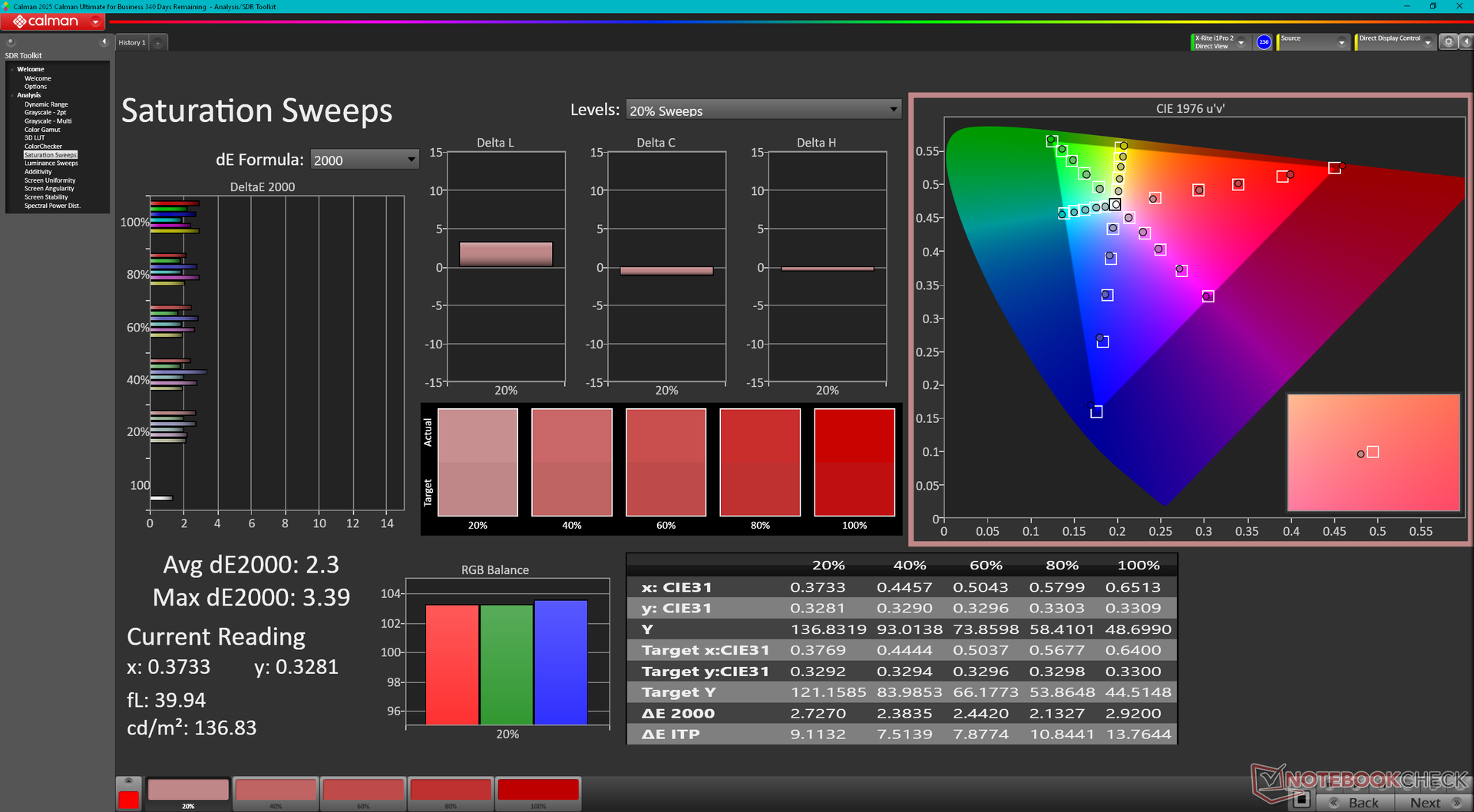Click the round button atop the sidebar

coord(11,42)
